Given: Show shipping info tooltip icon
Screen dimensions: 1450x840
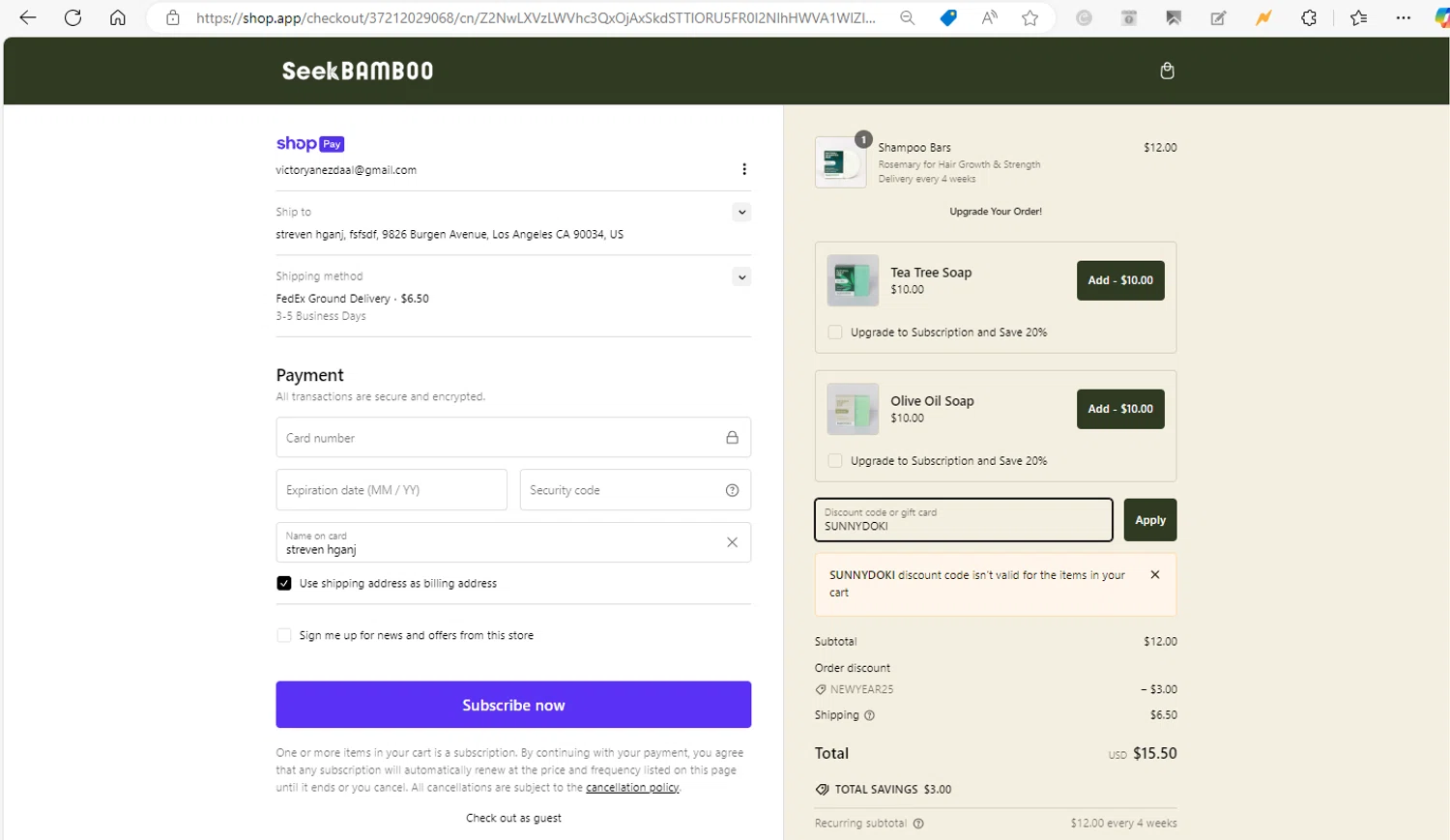Looking at the screenshot, I should [869, 715].
